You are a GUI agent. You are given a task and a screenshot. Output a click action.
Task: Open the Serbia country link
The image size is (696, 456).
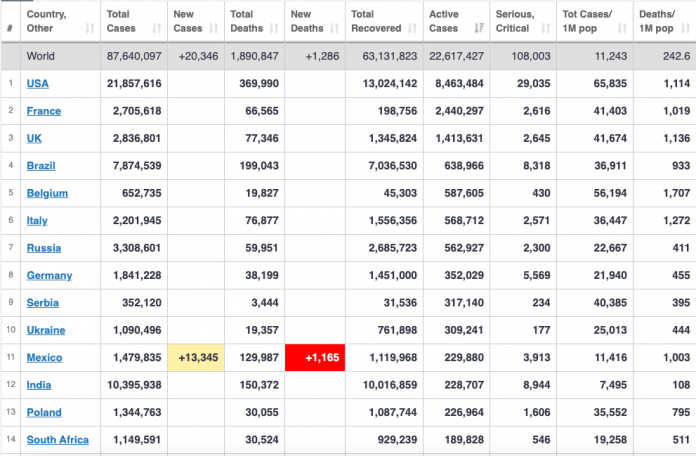point(43,303)
